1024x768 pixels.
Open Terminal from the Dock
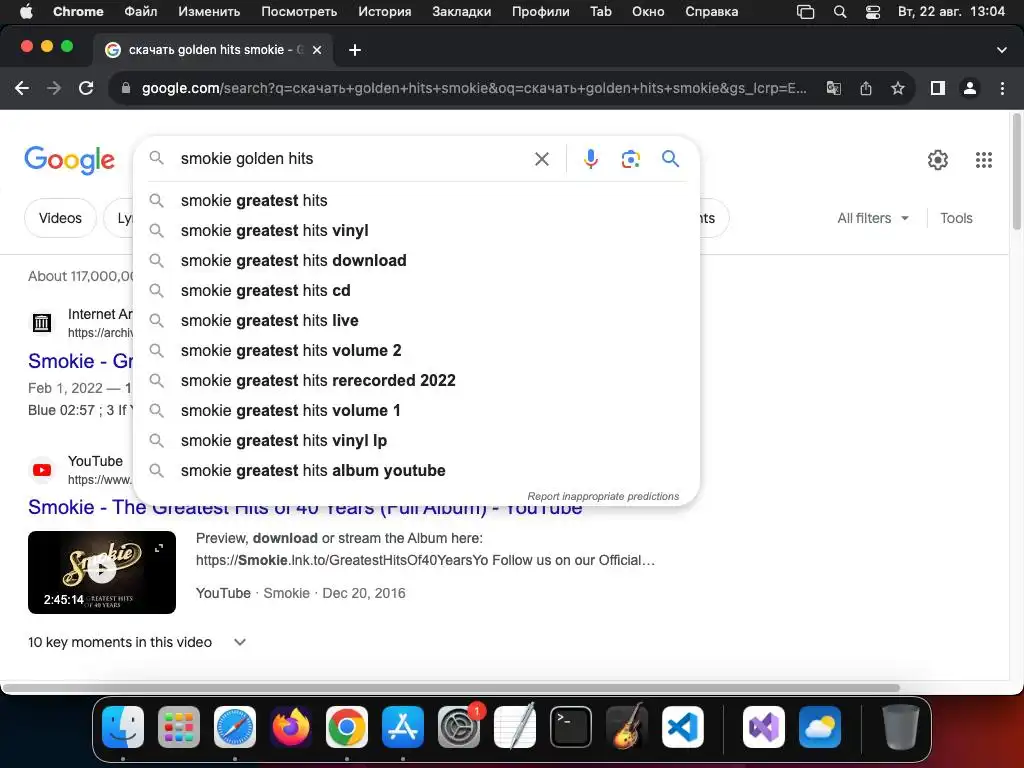(571, 726)
